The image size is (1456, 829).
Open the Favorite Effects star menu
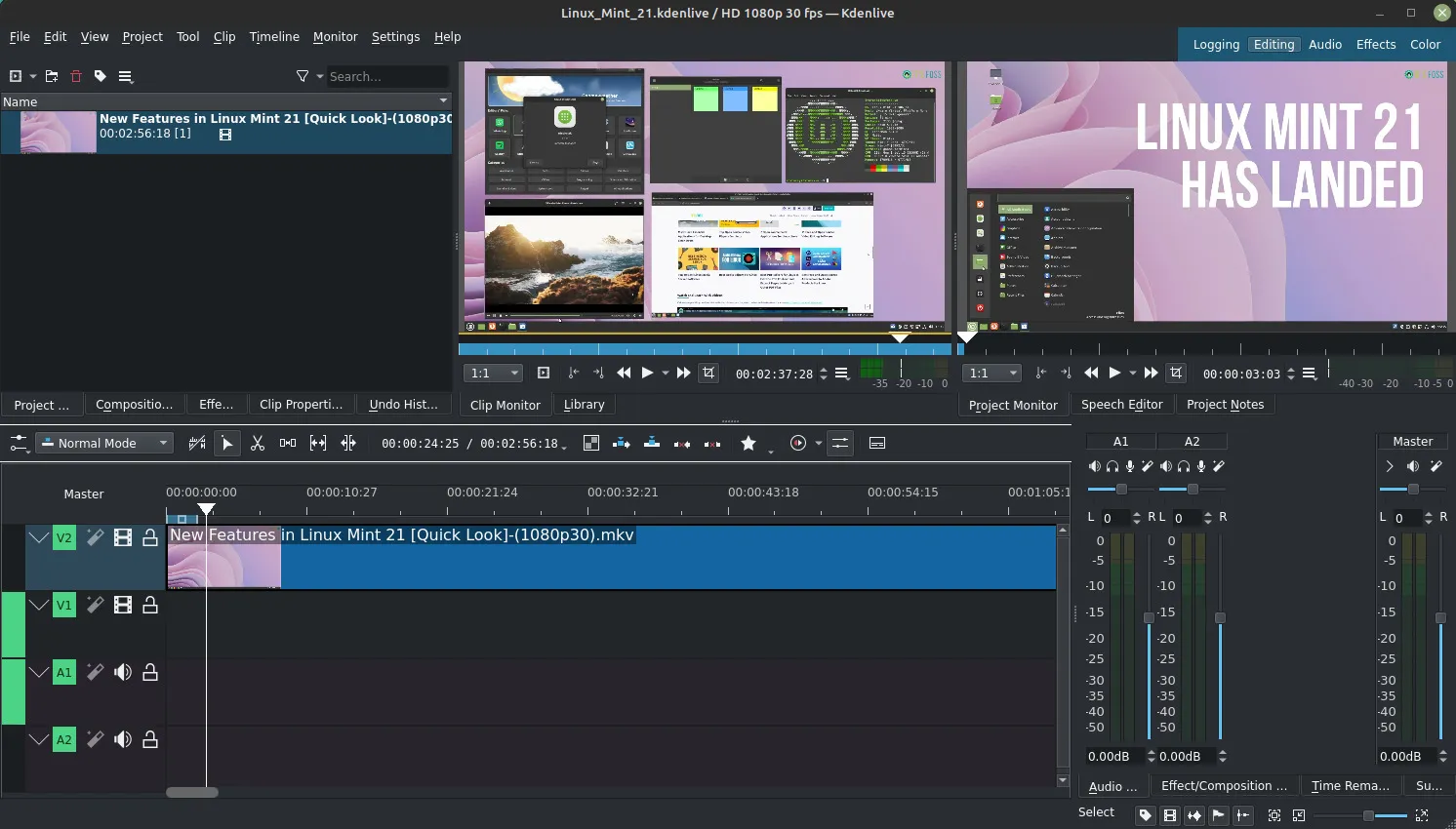click(749, 443)
